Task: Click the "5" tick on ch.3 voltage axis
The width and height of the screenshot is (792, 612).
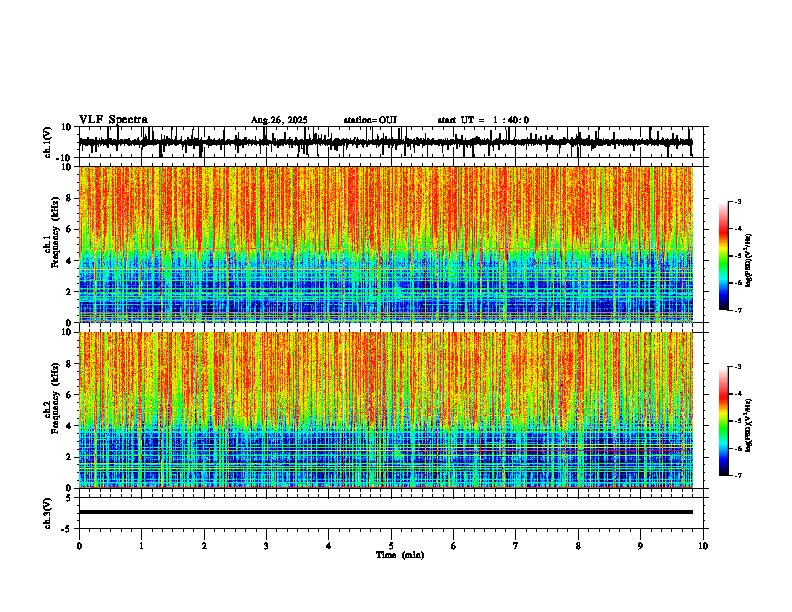Action: point(70,498)
